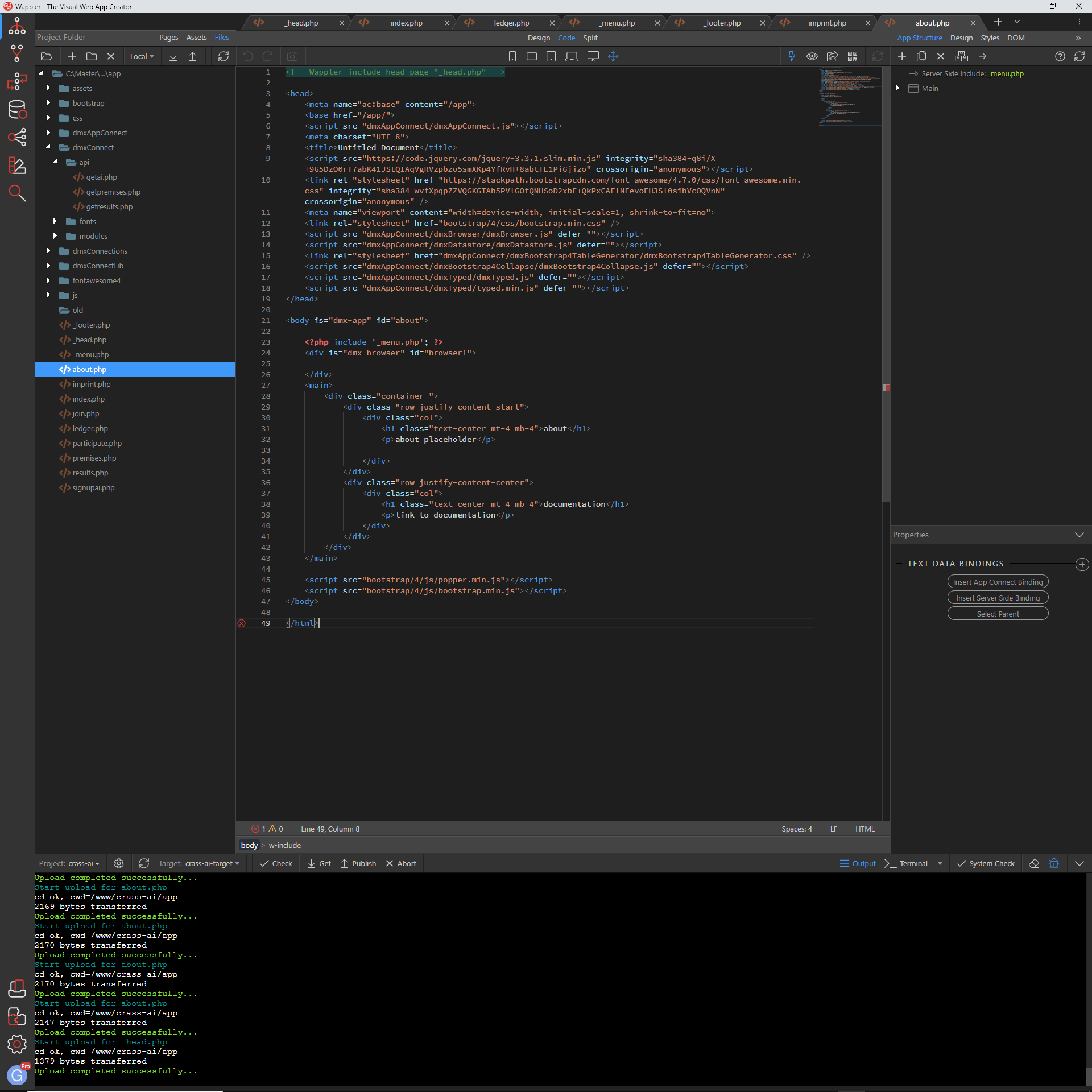Select the desktop monitor viewport icon

[x=593, y=56]
